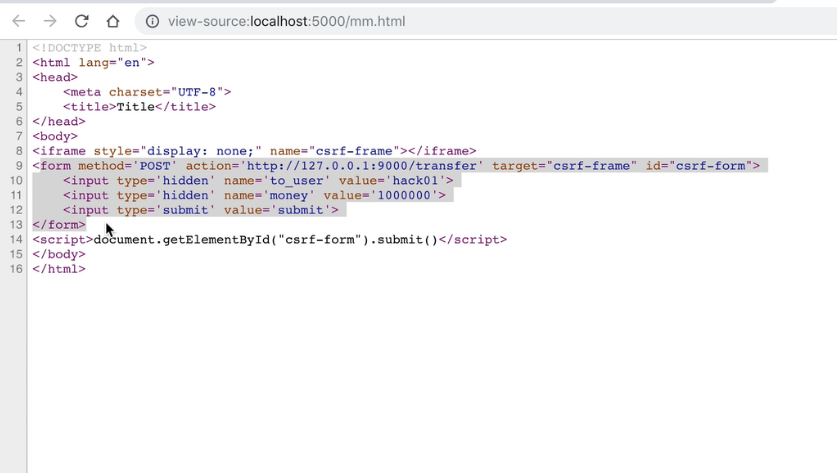Image resolution: width=837 pixels, height=473 pixels.
Task: Click the '</body>' closing tag text
Action: click(x=59, y=255)
